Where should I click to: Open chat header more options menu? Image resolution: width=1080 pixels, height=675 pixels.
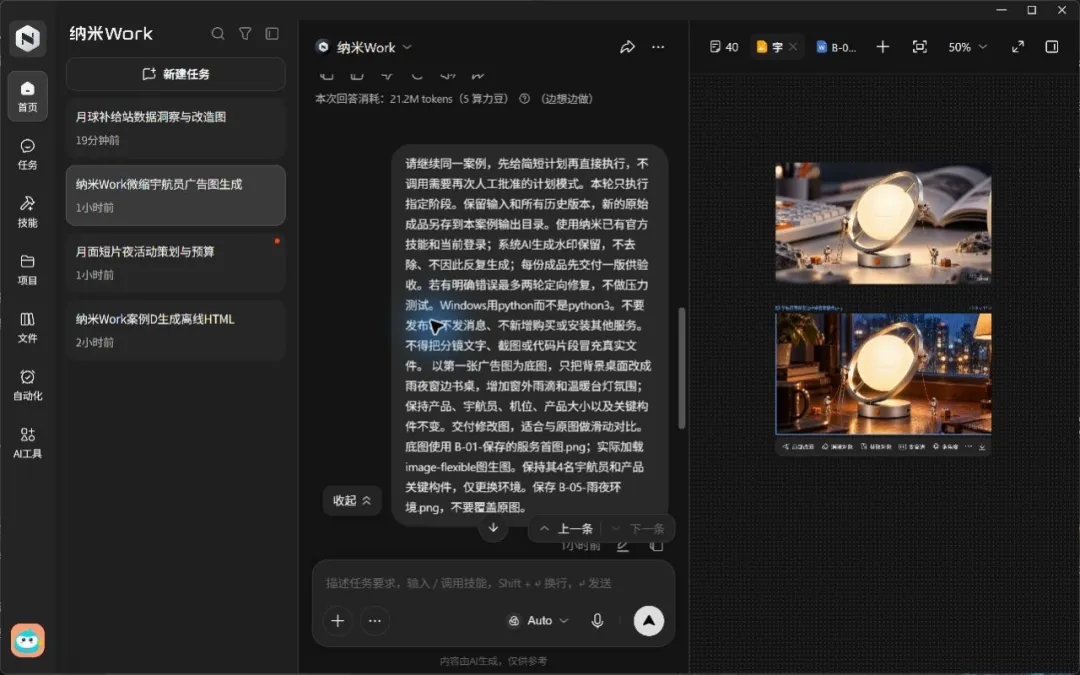[x=658, y=47]
